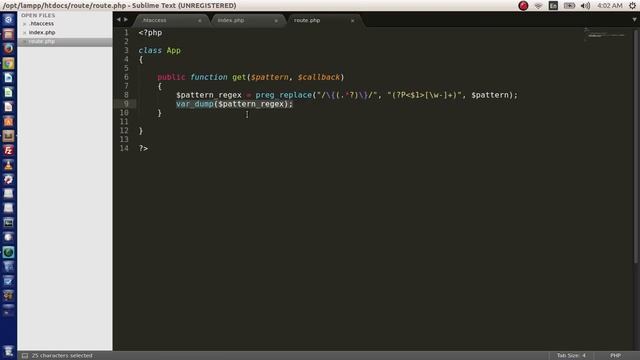The width and height of the screenshot is (640, 360).
Task: Open the battery indicator menu
Action: [569, 6]
